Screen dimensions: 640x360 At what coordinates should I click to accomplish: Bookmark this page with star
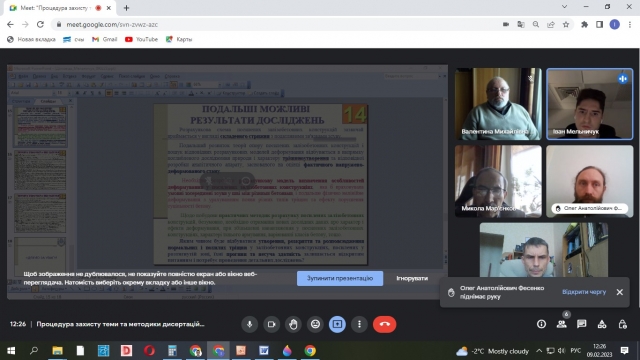566,24
